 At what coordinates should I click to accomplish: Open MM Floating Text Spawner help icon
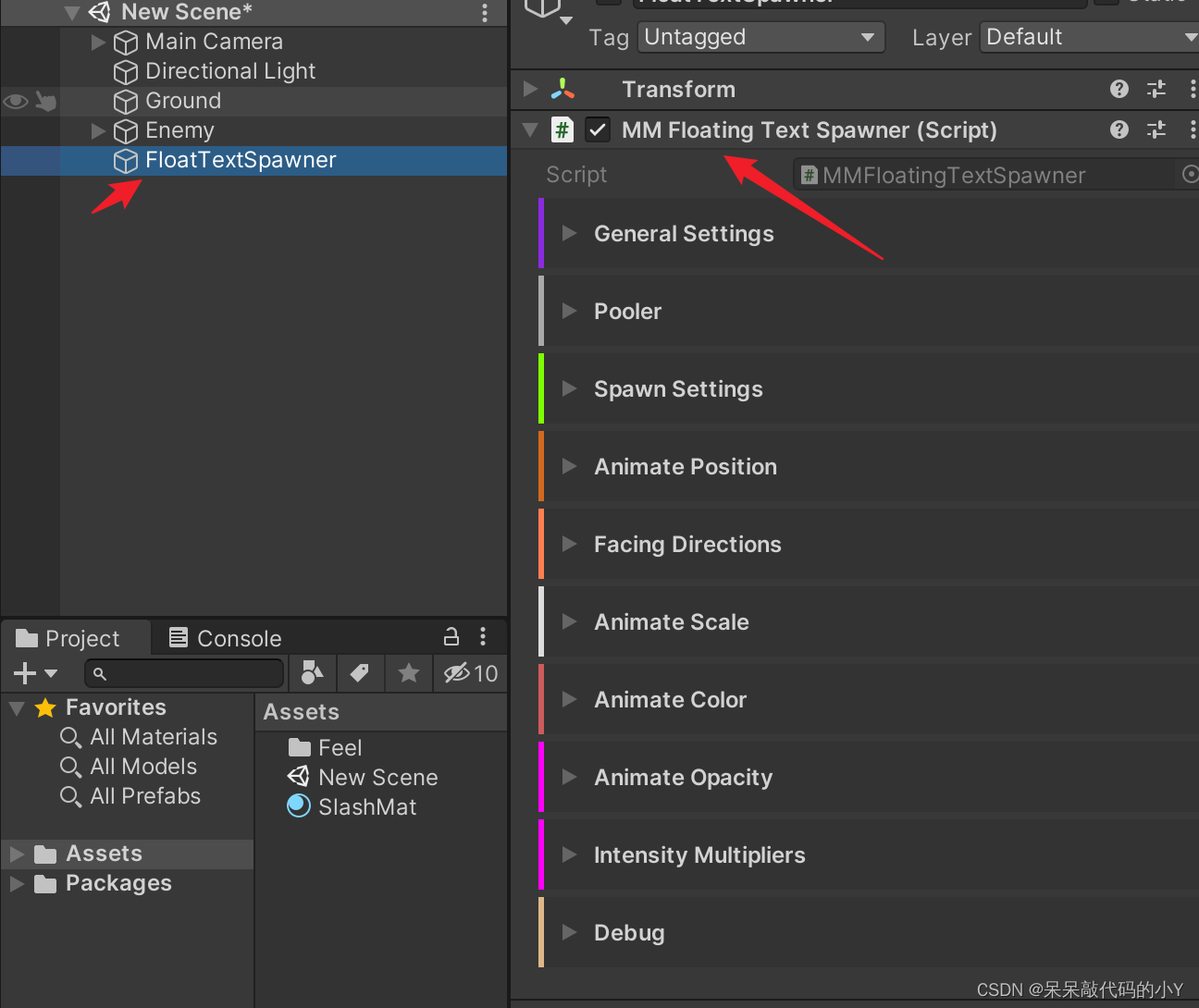point(1119,129)
